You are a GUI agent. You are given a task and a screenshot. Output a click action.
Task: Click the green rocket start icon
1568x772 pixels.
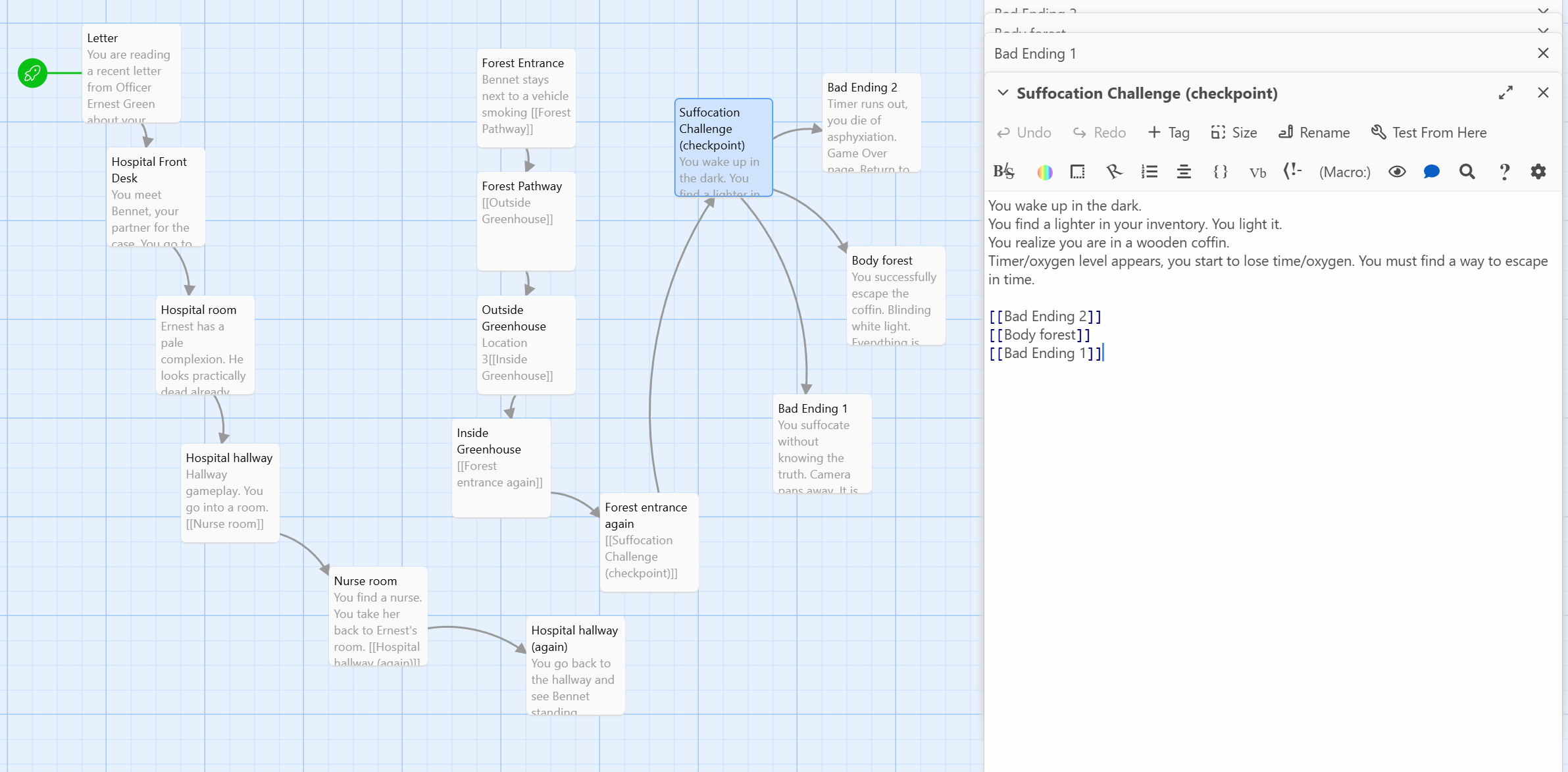32,73
